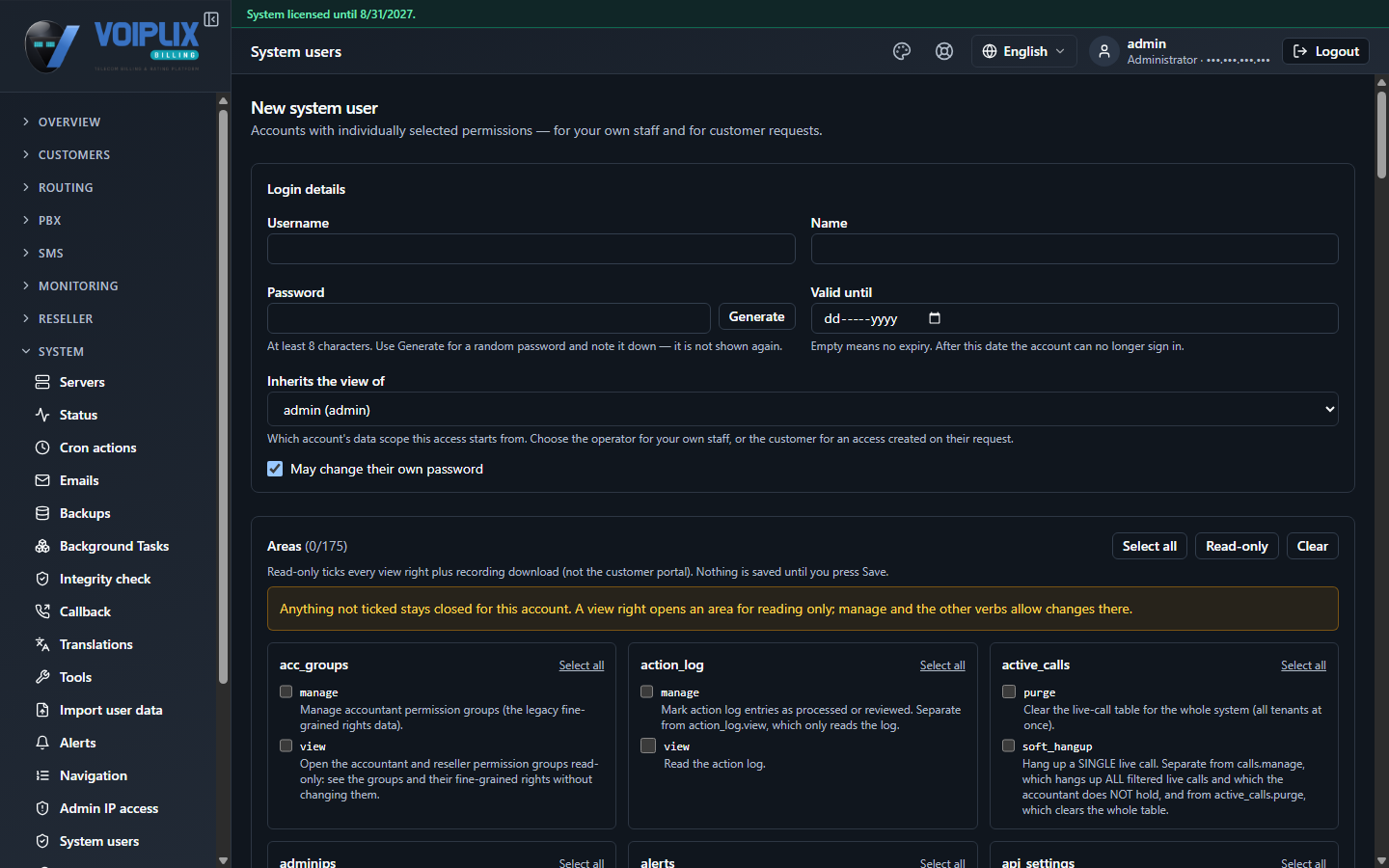Tick acc_groups manage checkbox

(286, 692)
